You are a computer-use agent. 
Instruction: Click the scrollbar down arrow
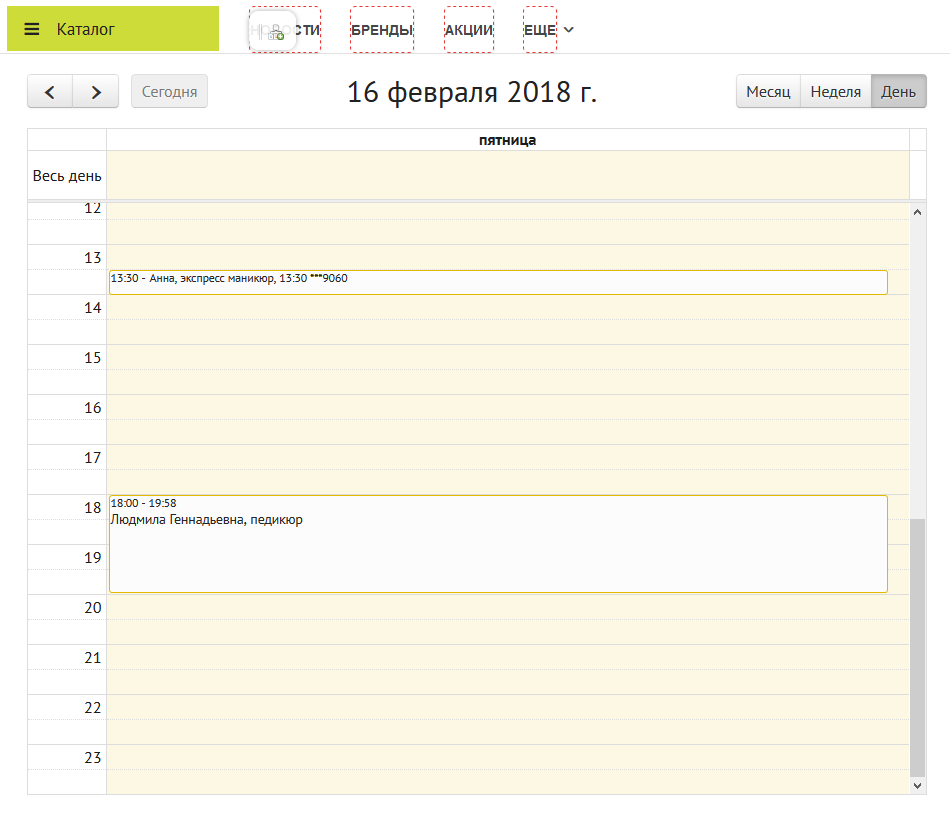click(x=918, y=786)
